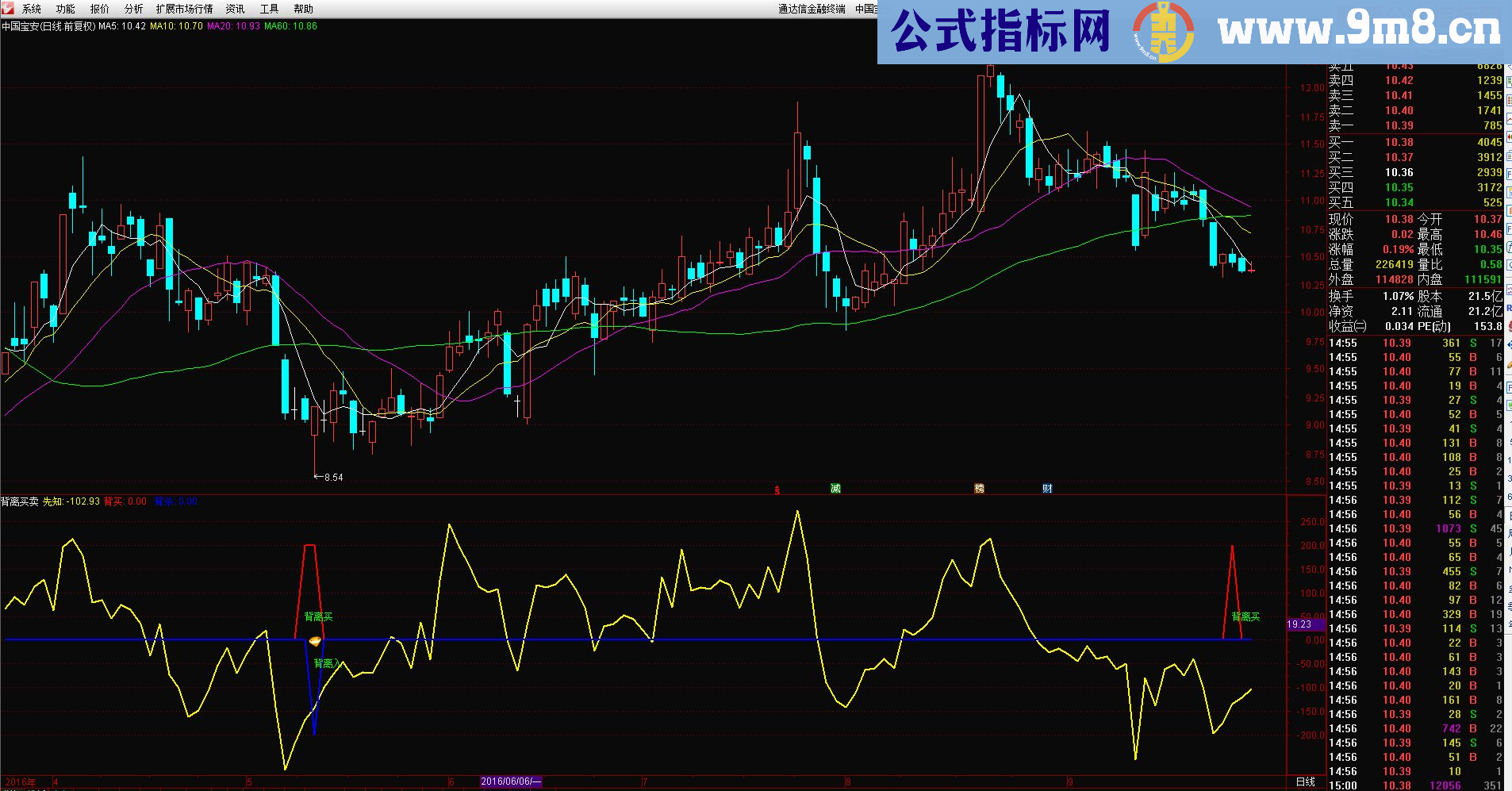Viewport: 1512px width, 791px height.
Task: Click the 背离买卖 indicator name label
Action: [20, 501]
